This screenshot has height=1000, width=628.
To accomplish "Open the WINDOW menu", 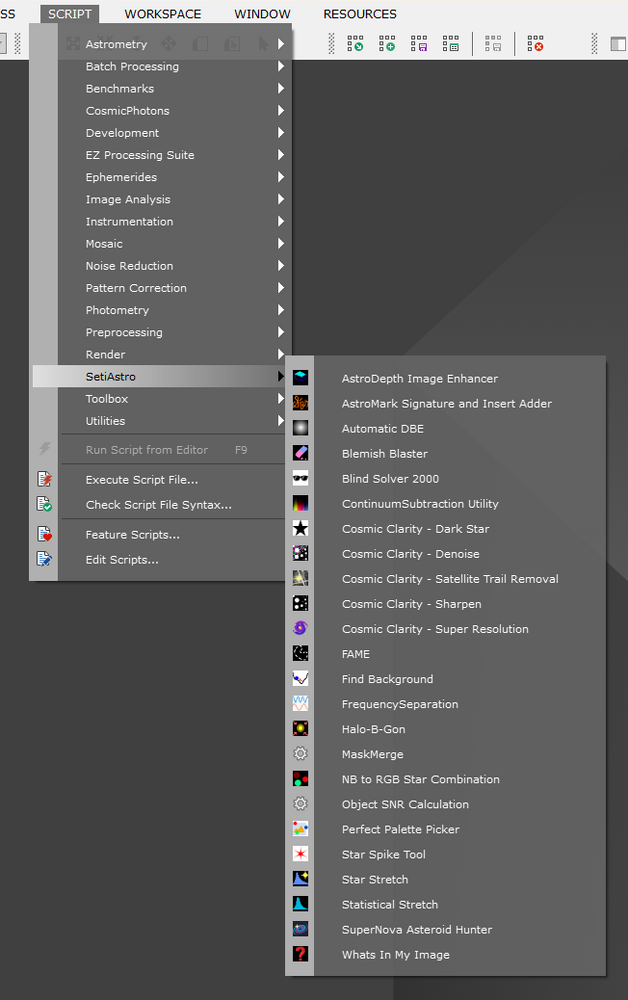I will (x=262, y=13).
